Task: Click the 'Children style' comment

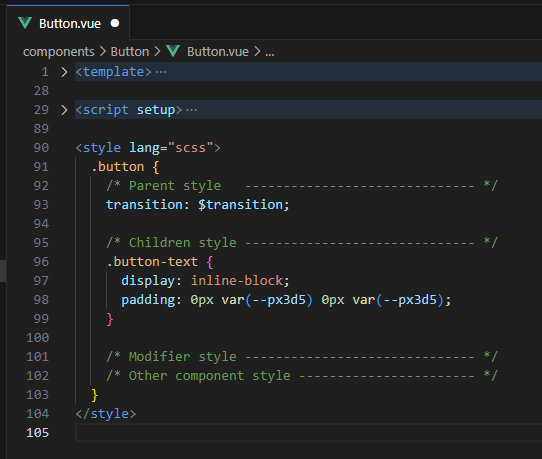Action: point(183,243)
